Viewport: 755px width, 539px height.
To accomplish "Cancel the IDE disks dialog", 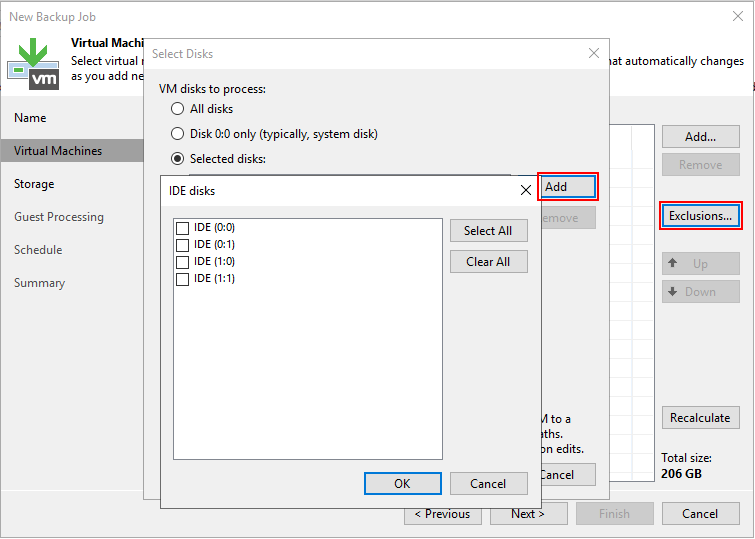I will point(488,484).
